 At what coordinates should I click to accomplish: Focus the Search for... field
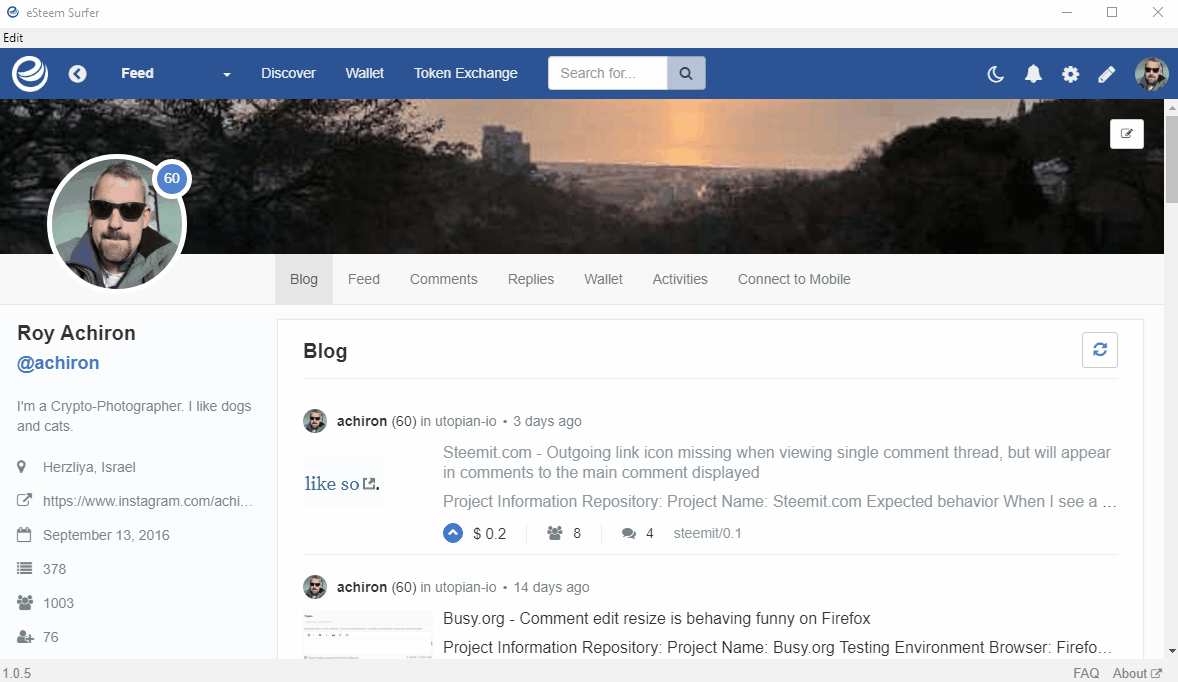(x=608, y=74)
